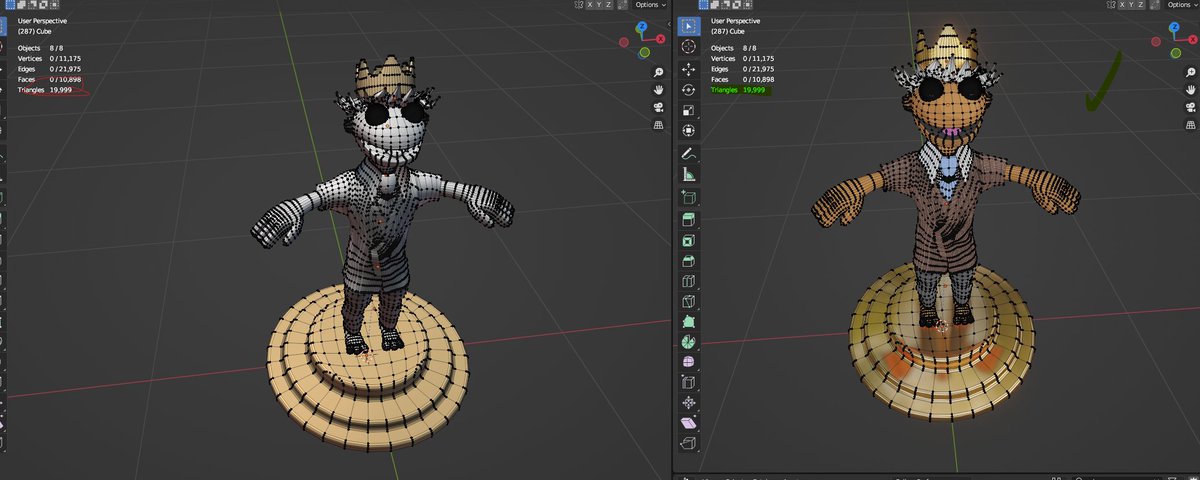1200x480 pixels.
Task: Click the zoom magnifier icon in left viewport
Action: click(659, 72)
